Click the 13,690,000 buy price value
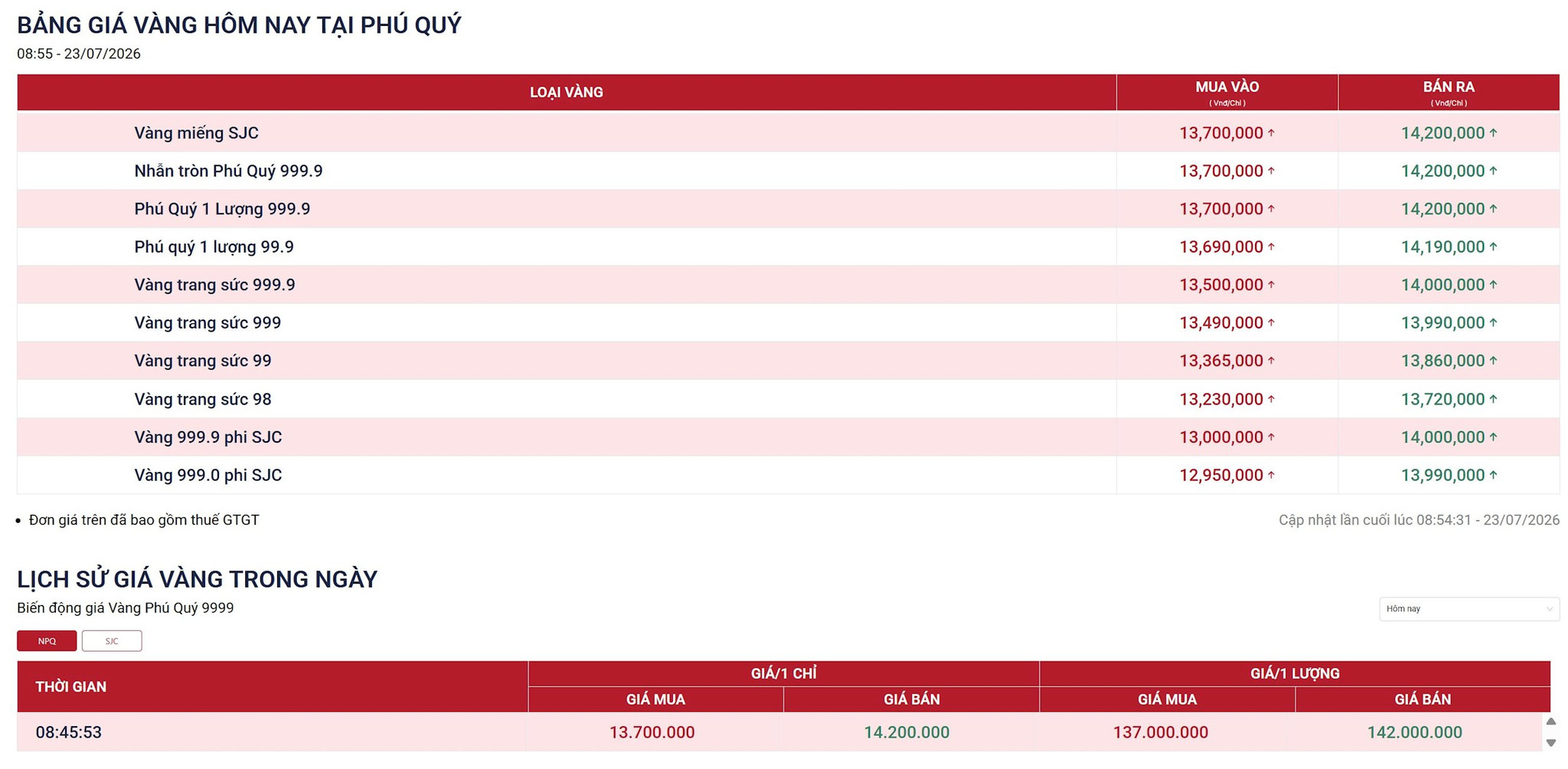 [x=1220, y=247]
